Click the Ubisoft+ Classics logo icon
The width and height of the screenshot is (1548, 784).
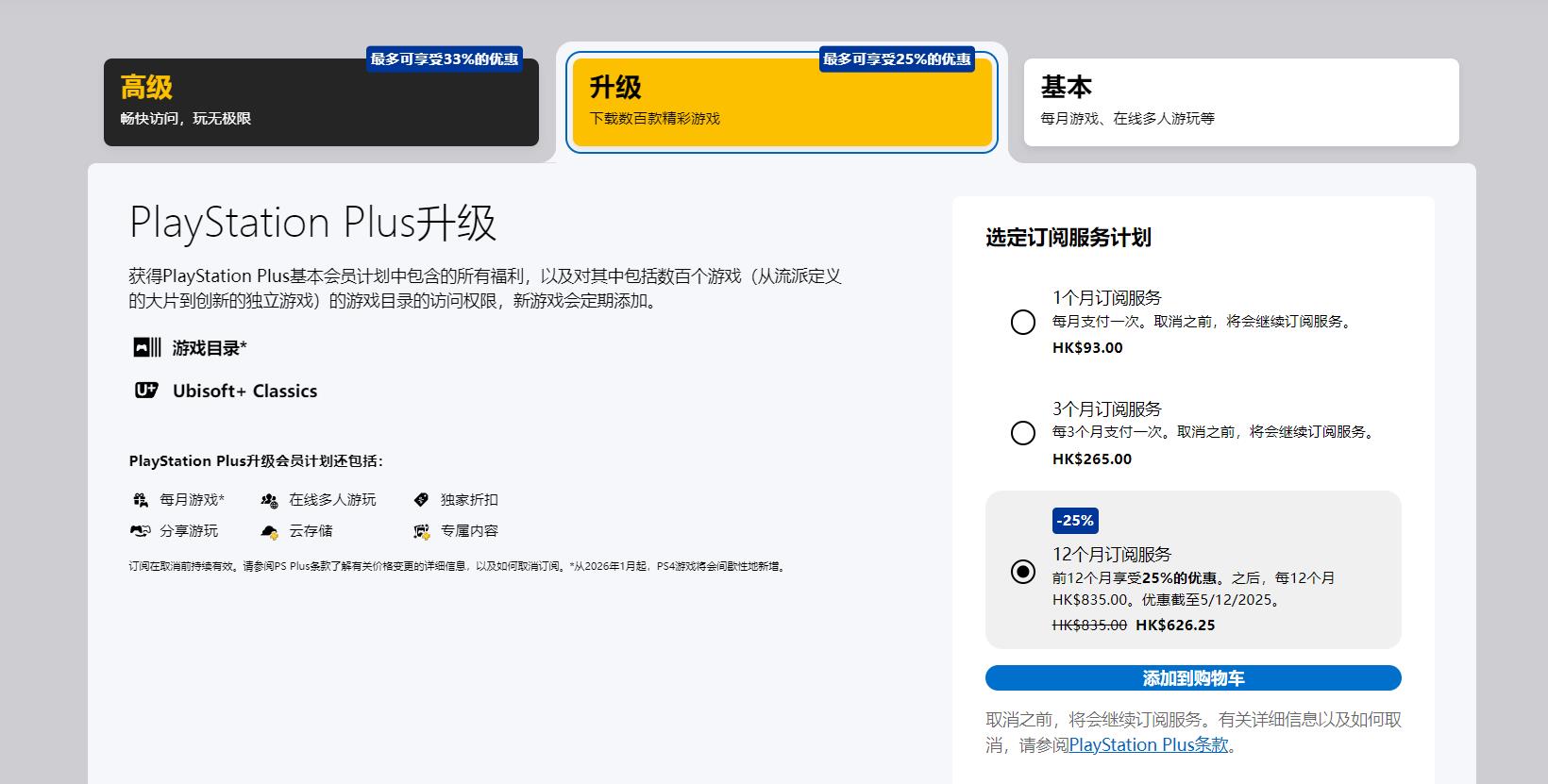[x=146, y=391]
